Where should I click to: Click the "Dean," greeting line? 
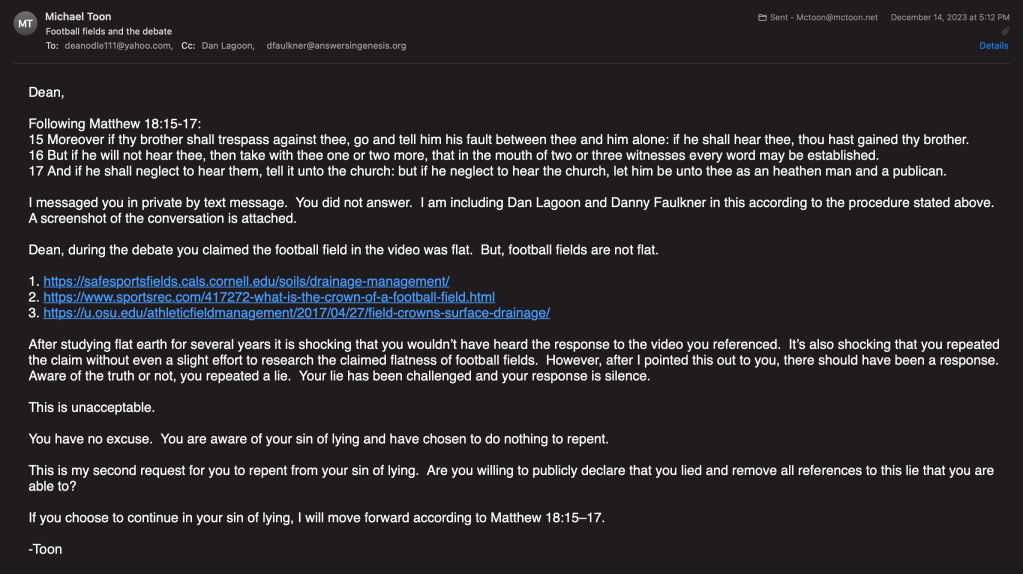point(47,92)
